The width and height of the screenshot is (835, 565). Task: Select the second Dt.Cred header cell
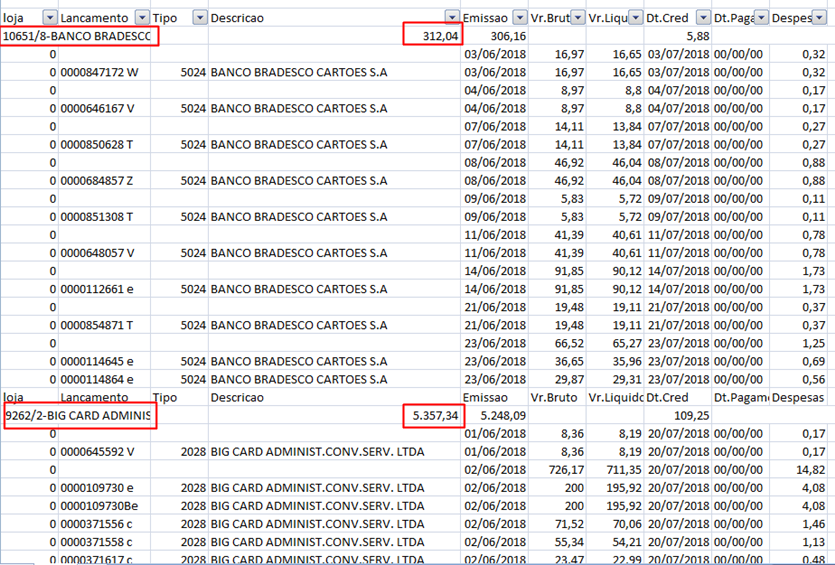click(x=678, y=398)
